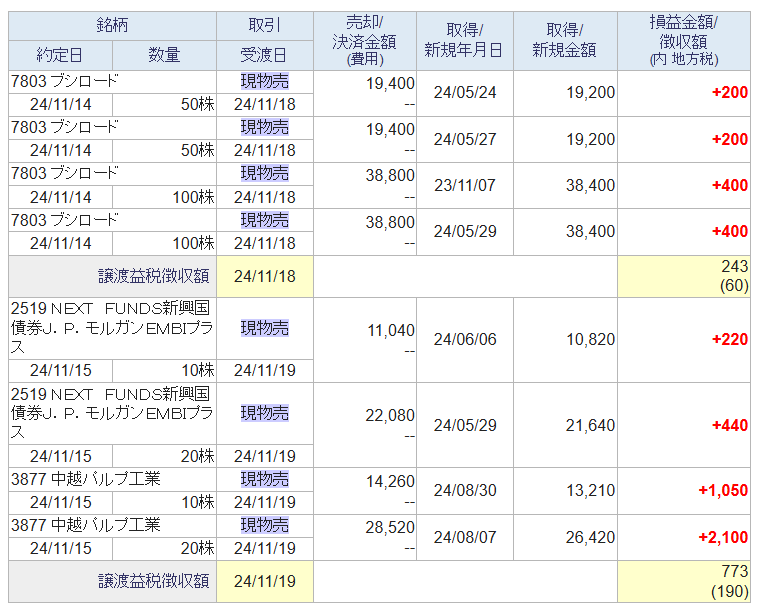The height and width of the screenshot is (612, 761).
Task: Click the +1,050 profit value
Action: pos(723,491)
